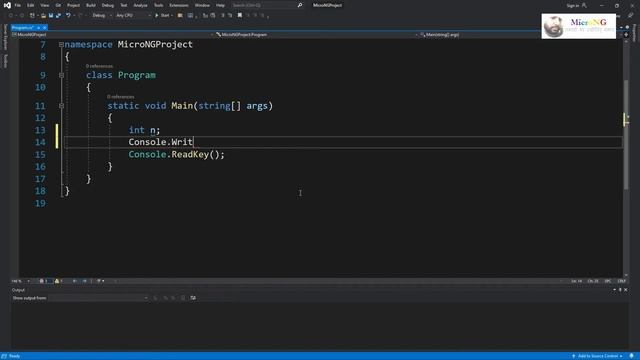Click 0 references above Main method
640x360 pixels.
point(120,97)
